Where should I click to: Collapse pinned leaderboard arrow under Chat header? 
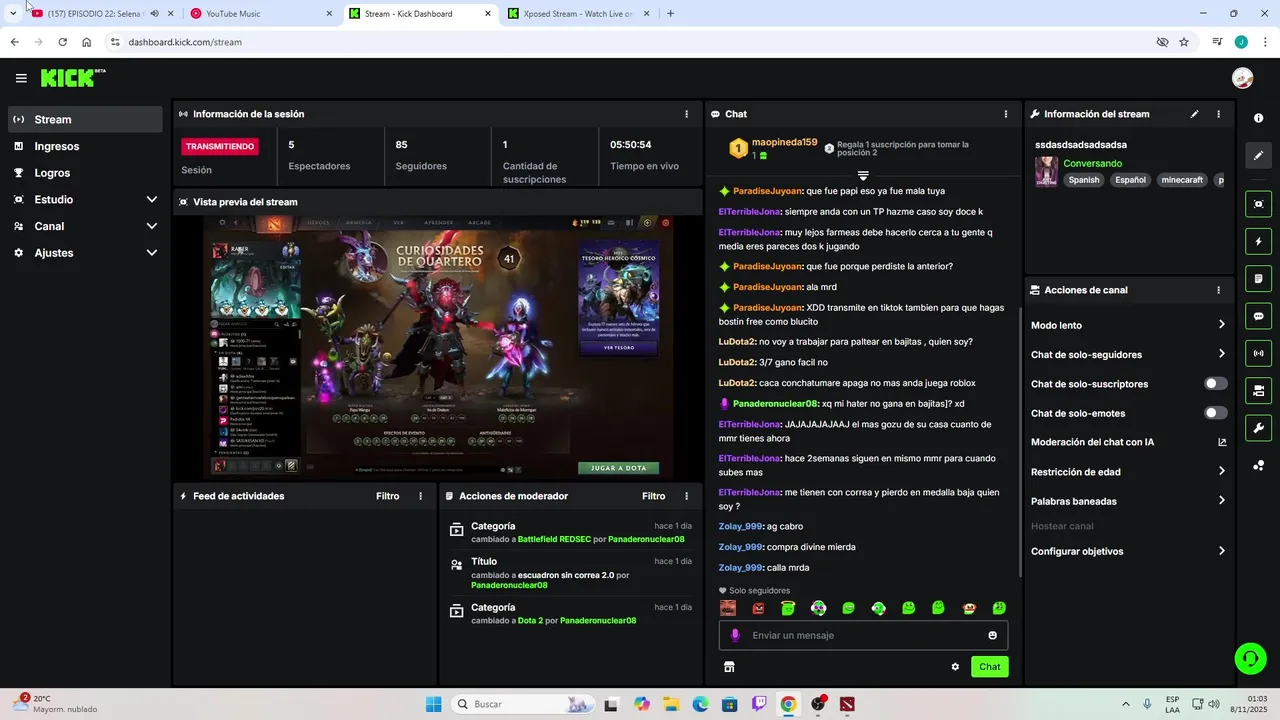point(863,176)
